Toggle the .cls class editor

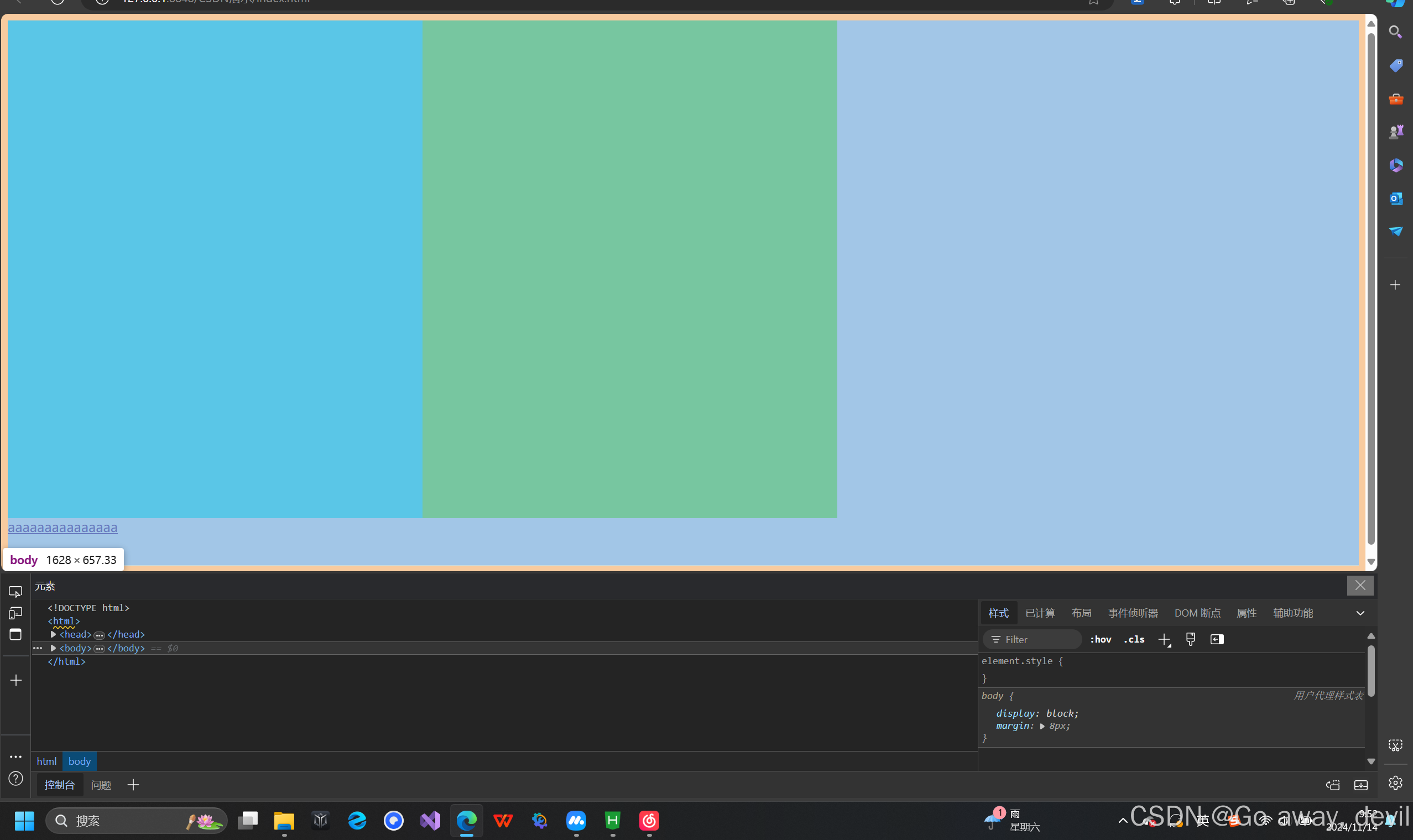tap(1134, 640)
